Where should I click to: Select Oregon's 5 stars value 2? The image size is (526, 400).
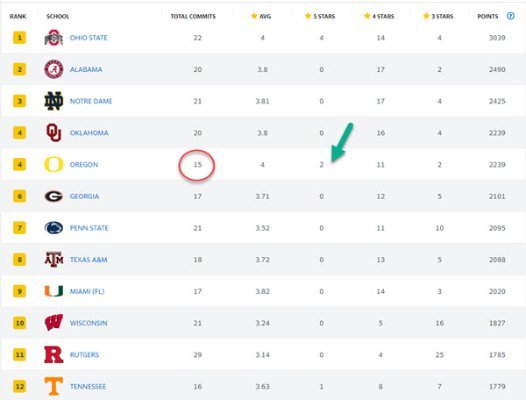[321, 164]
